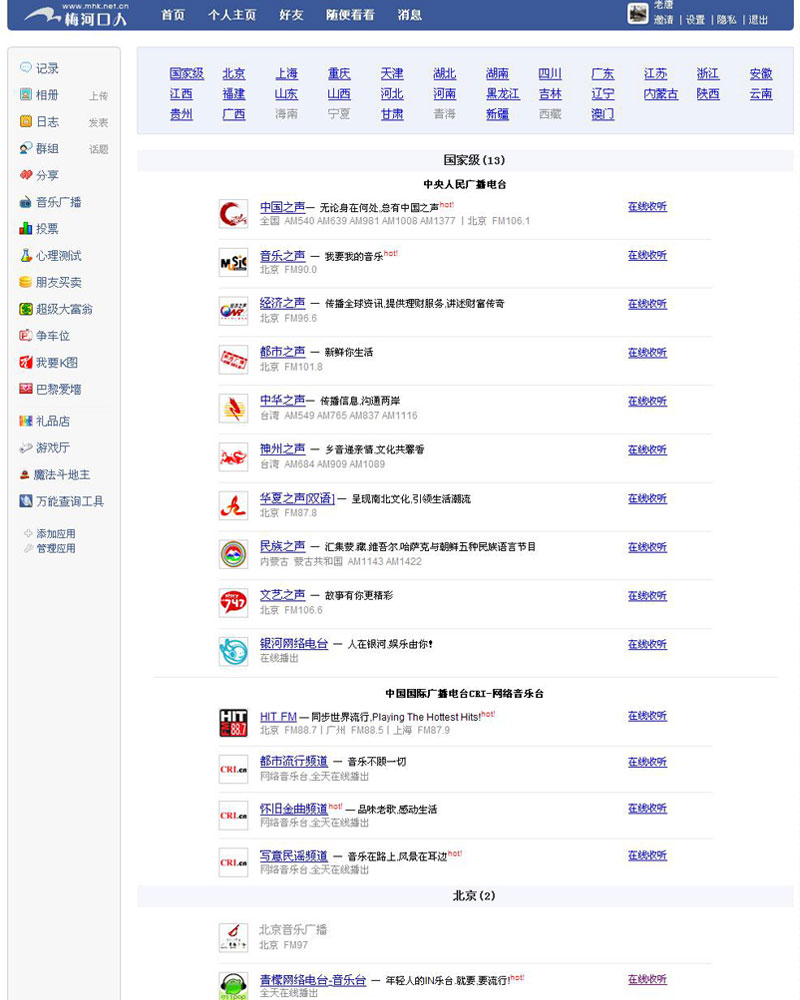Click the 礼品店 gift shop icon

26,421
